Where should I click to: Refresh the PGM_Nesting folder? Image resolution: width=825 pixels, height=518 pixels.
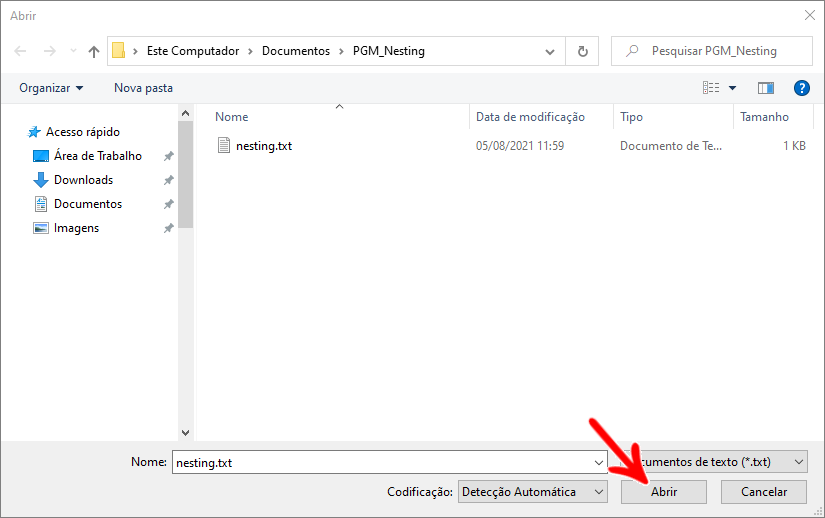[x=582, y=51]
